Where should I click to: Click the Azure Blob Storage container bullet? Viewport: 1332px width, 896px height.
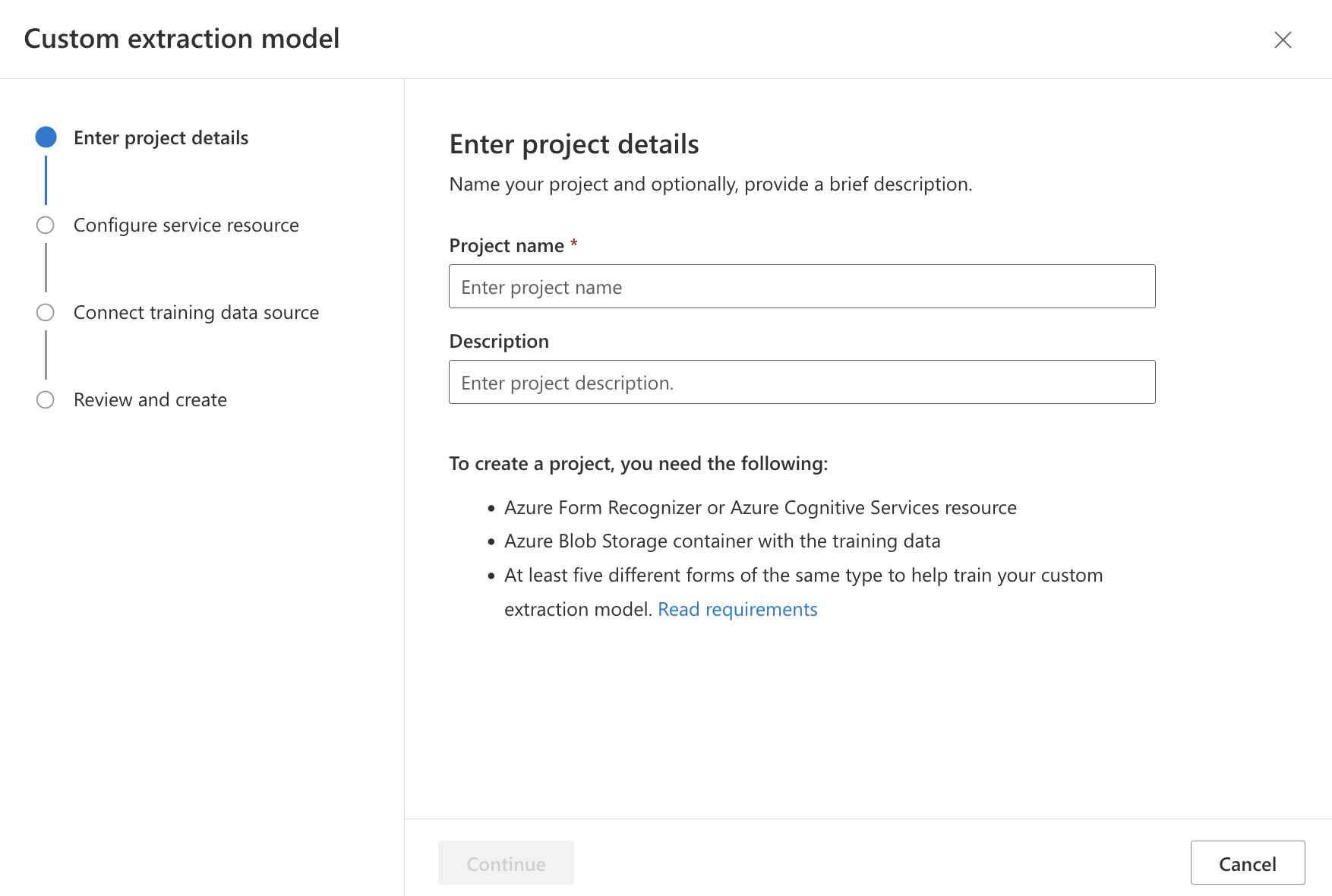coord(722,541)
